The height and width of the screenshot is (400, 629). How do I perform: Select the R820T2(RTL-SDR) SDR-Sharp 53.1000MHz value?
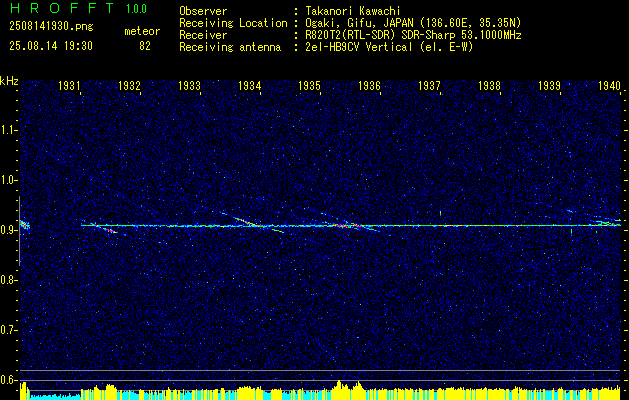coord(413,35)
